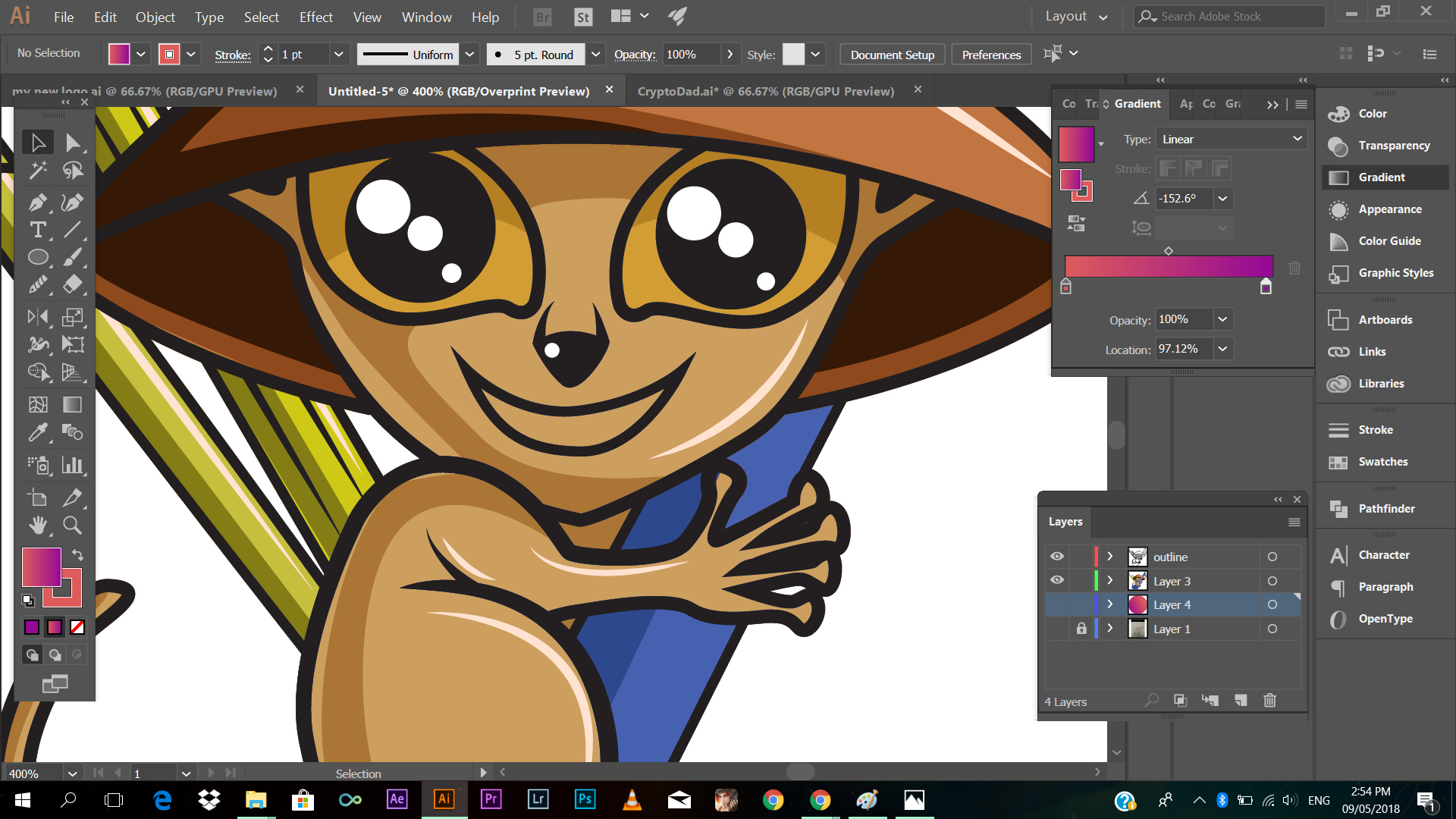Expand Layer 3 contents
The height and width of the screenshot is (819, 1456).
pyautogui.click(x=1110, y=580)
